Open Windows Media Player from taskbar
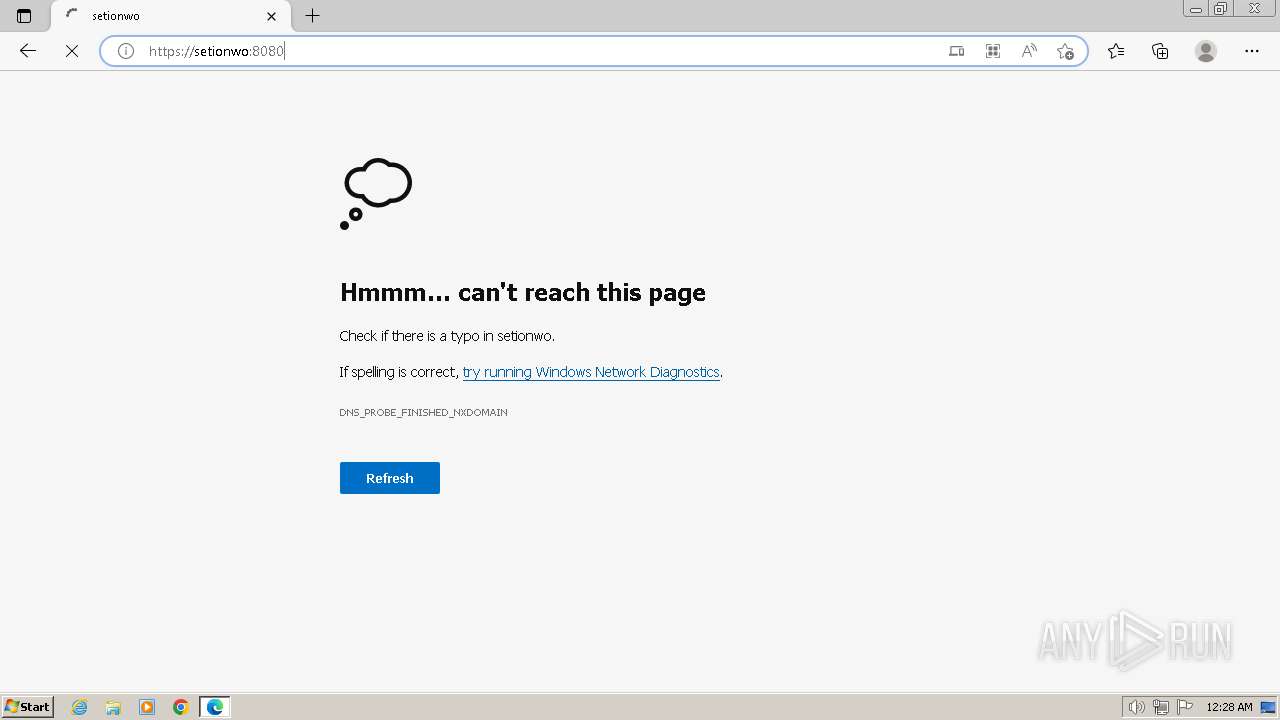Image resolution: width=1280 pixels, height=720 pixels. tap(147, 707)
